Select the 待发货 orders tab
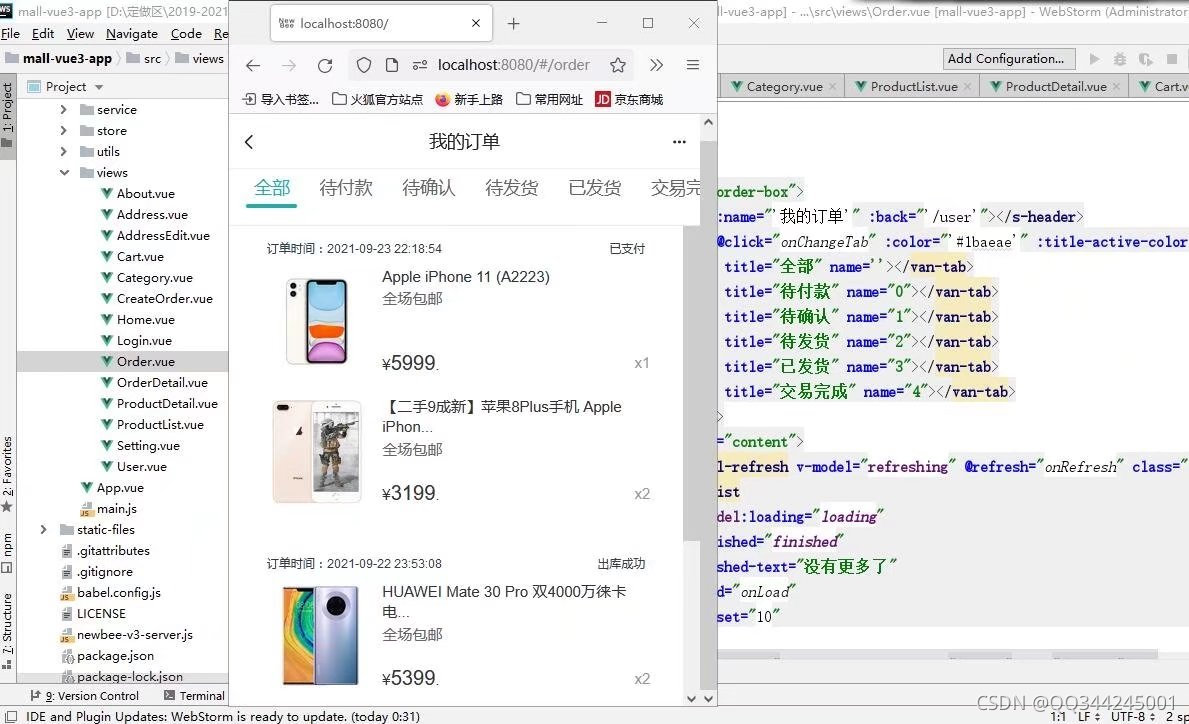 click(512, 187)
